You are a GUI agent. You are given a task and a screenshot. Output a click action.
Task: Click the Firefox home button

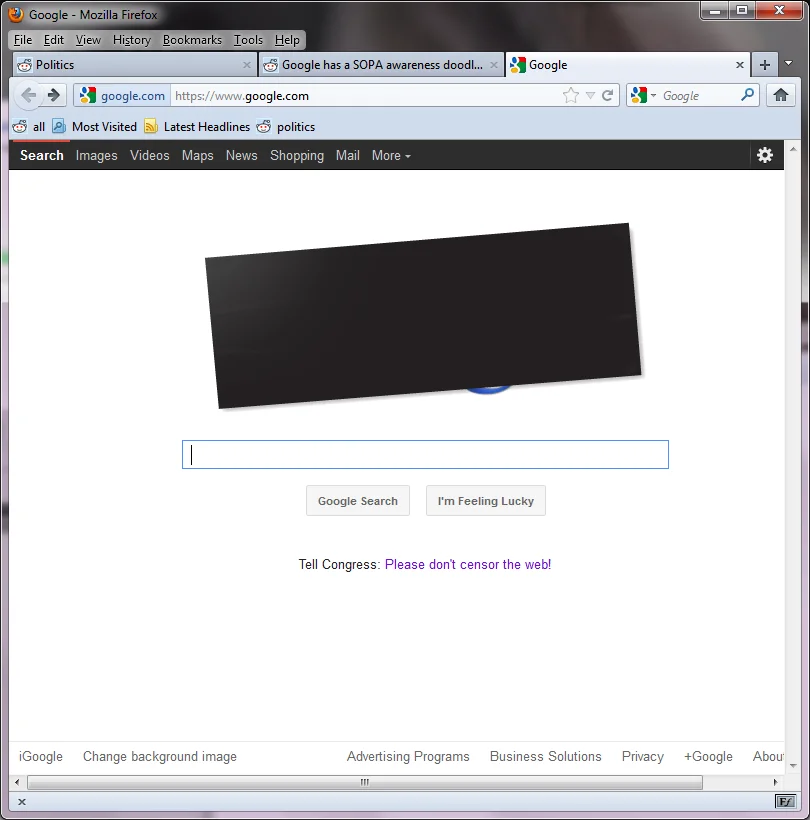[x=781, y=95]
